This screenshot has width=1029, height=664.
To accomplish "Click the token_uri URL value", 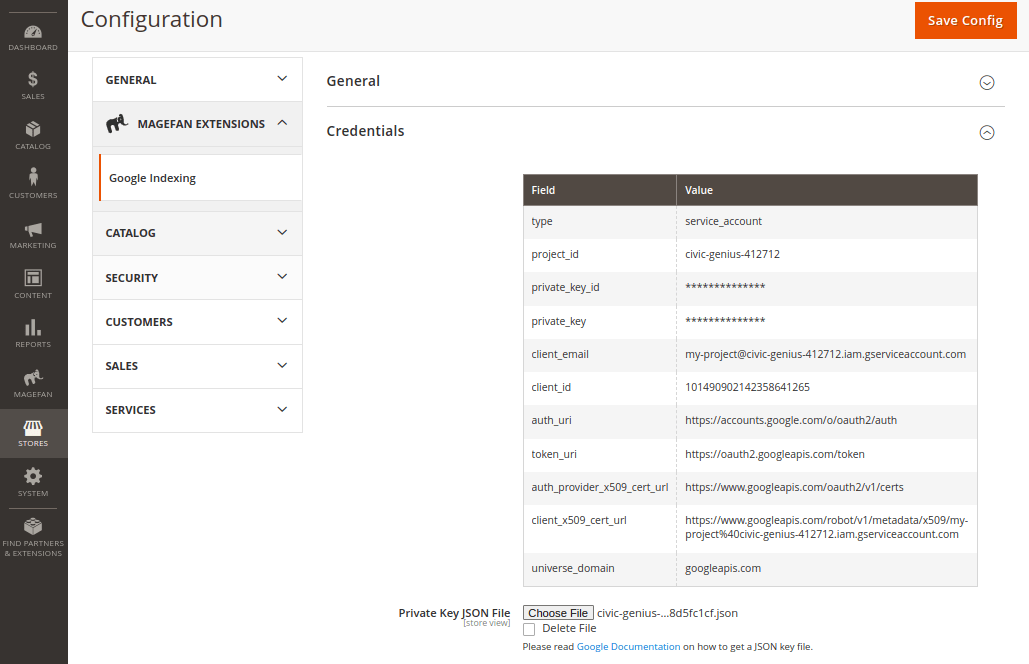I will pyautogui.click(x=774, y=454).
